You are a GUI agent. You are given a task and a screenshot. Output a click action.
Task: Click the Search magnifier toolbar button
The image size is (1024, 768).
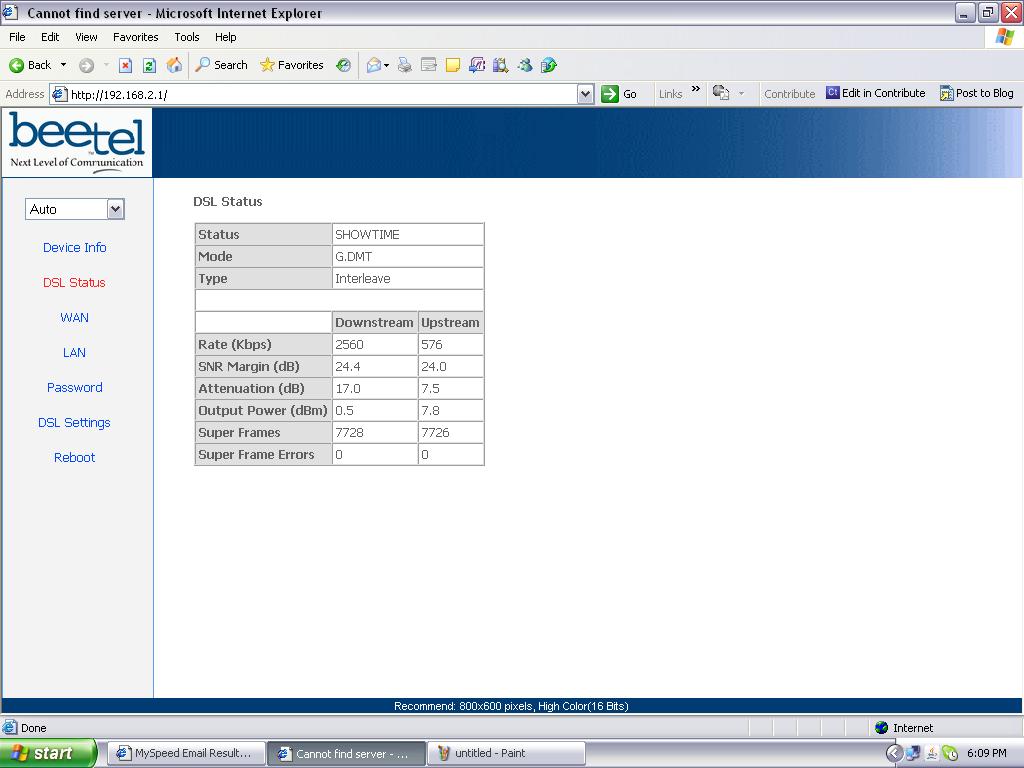(221, 65)
